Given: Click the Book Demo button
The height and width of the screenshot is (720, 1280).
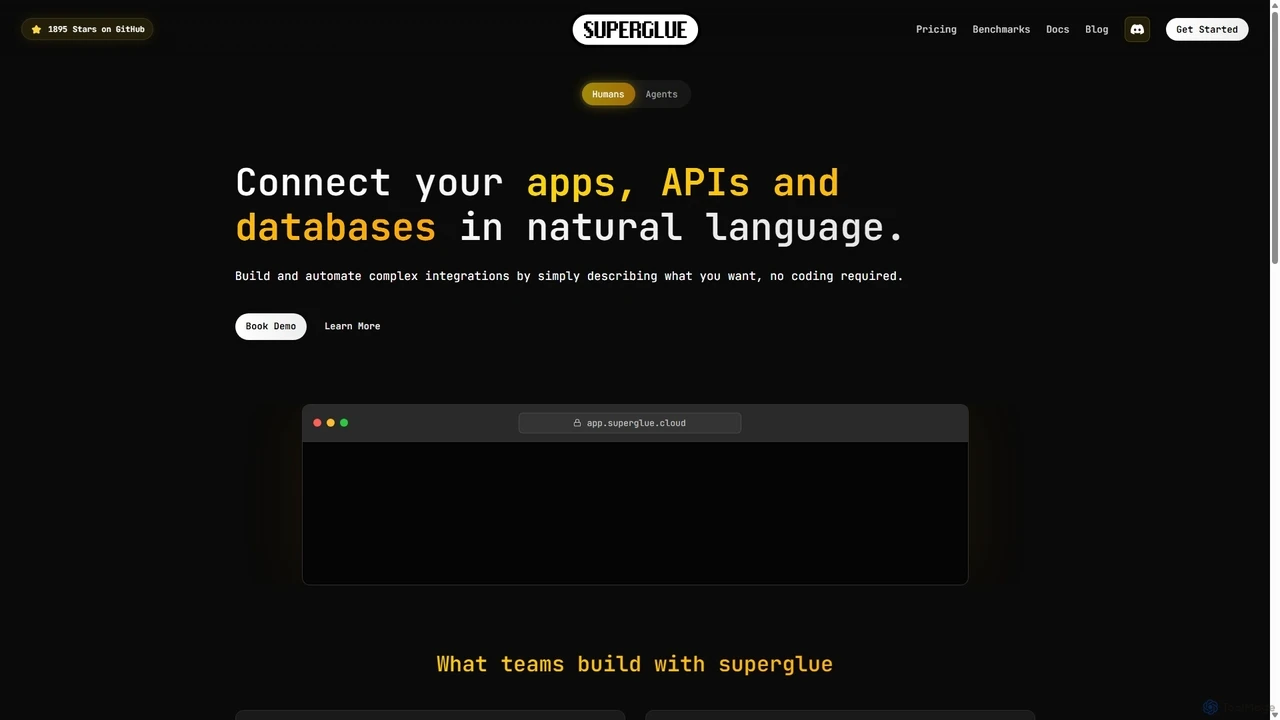Looking at the screenshot, I should (271, 326).
